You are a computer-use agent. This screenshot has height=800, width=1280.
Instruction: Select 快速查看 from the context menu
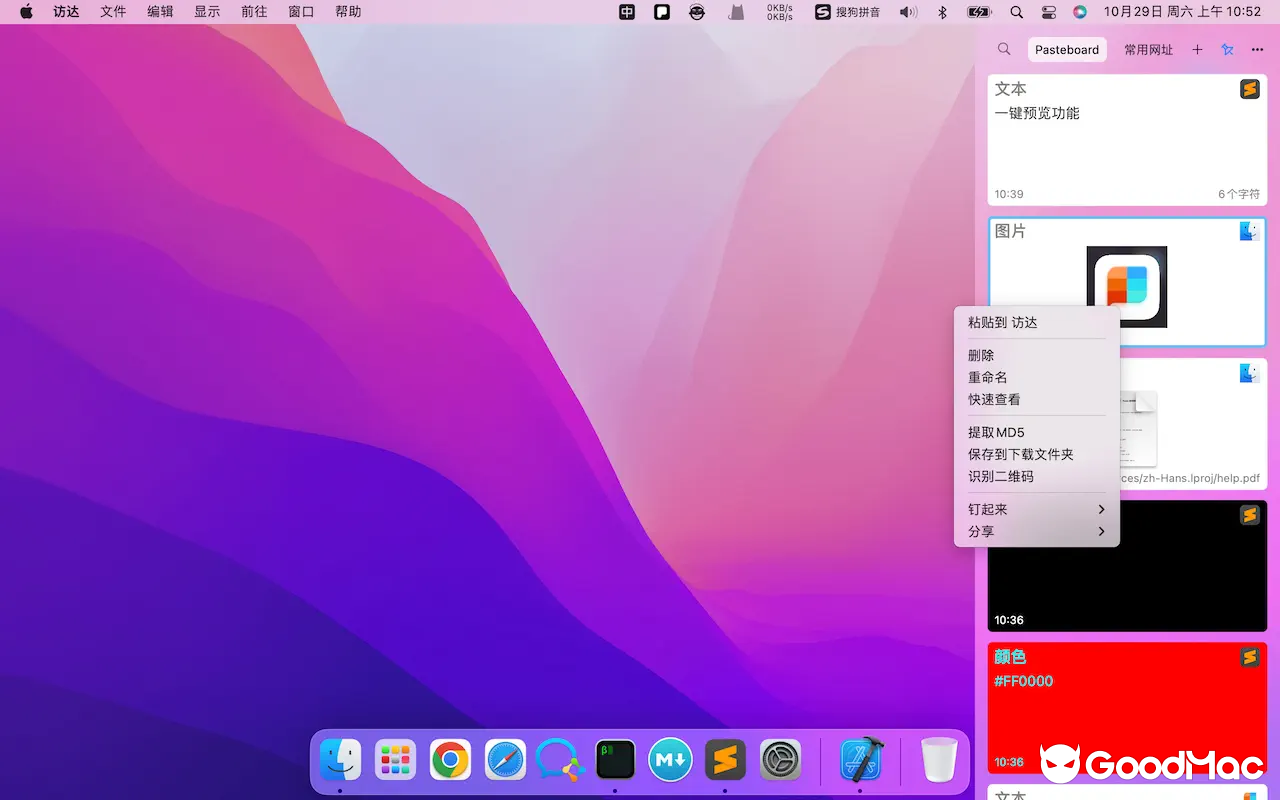point(994,399)
